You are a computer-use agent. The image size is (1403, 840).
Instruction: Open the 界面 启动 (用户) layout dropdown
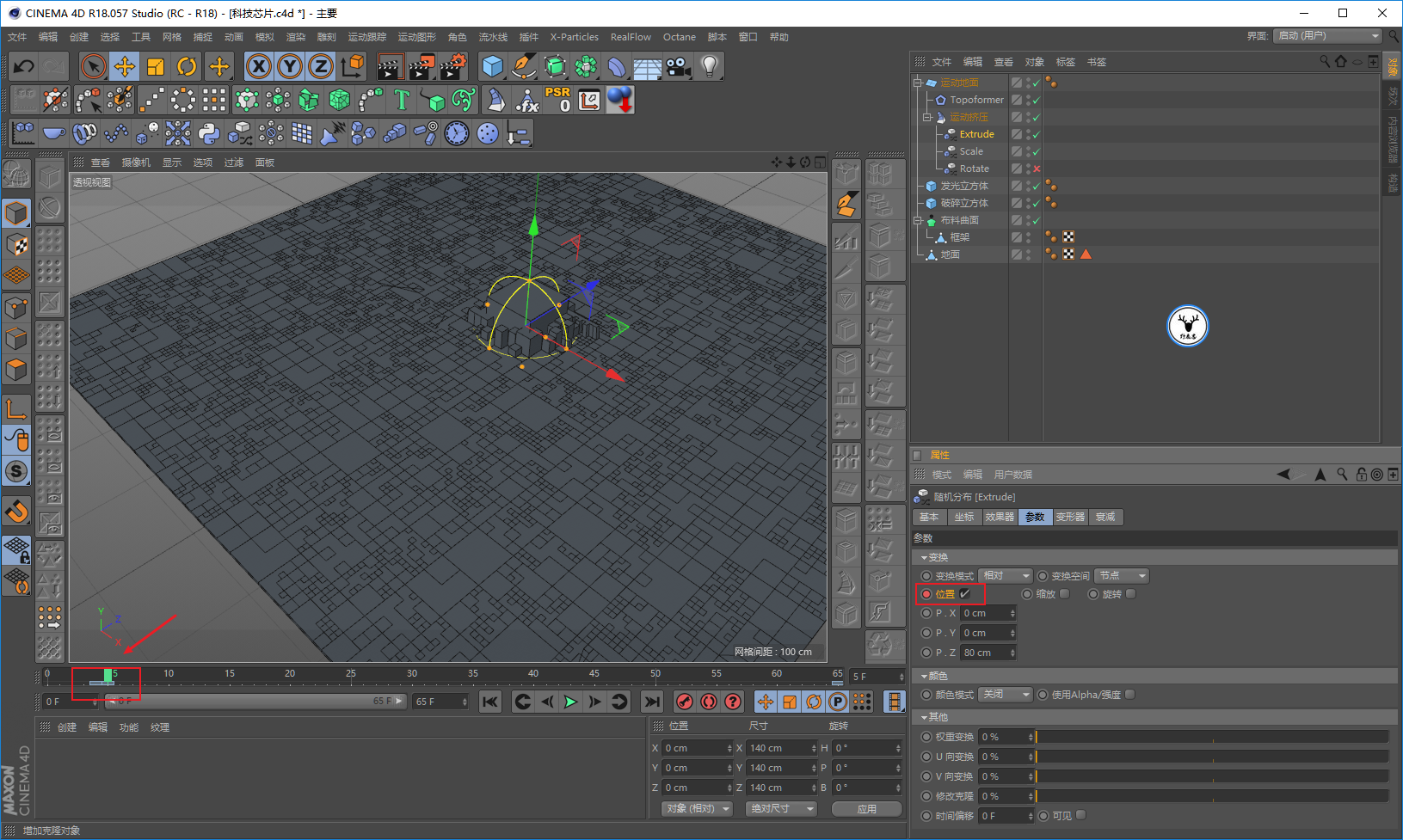tap(1327, 36)
